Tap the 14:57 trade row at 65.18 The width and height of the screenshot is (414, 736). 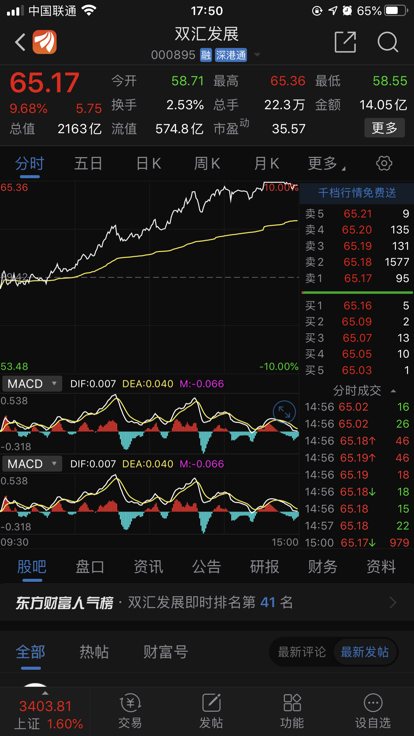(357, 526)
